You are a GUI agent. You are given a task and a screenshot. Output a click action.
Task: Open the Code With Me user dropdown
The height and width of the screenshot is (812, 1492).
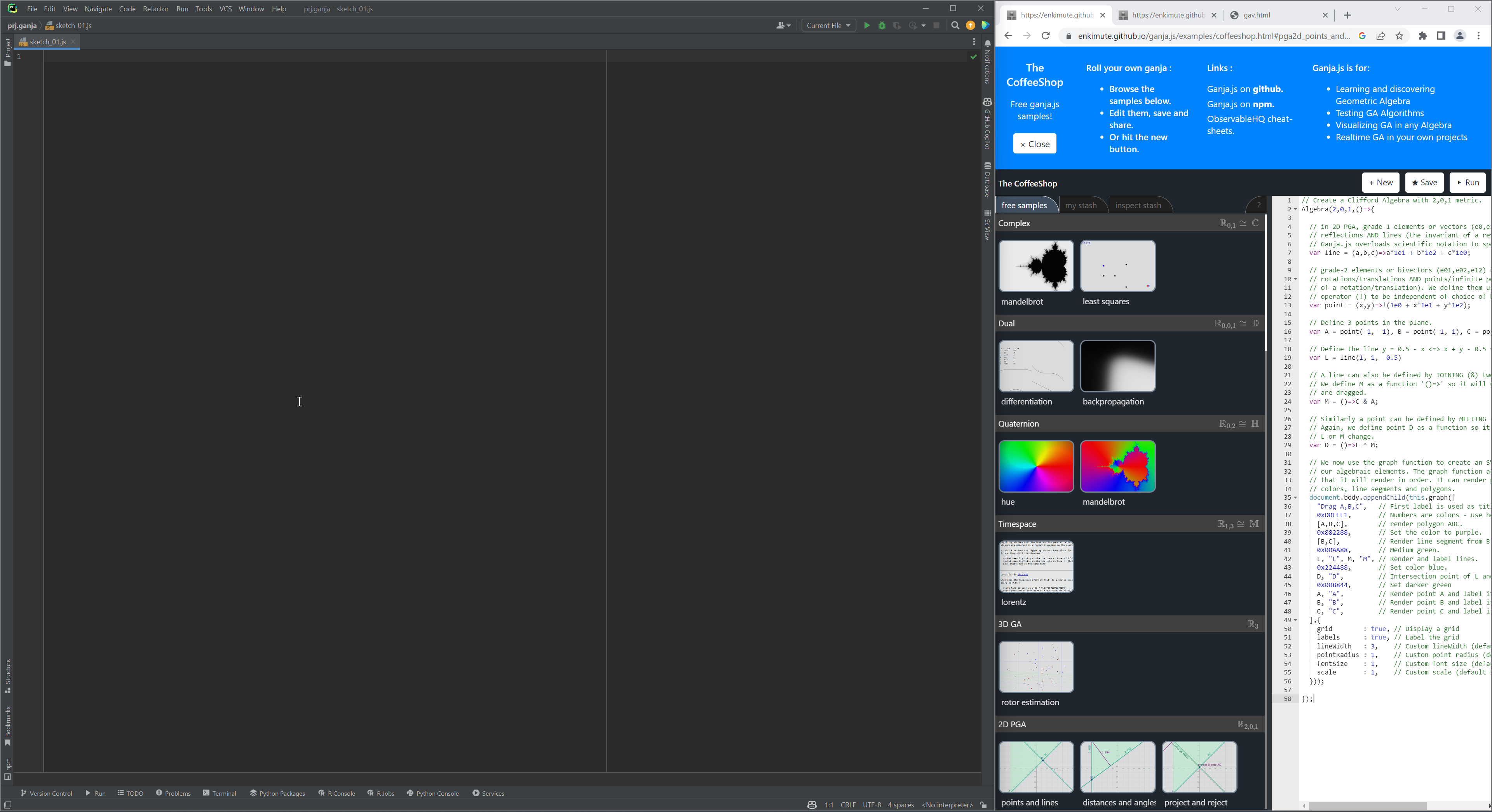pos(783,26)
